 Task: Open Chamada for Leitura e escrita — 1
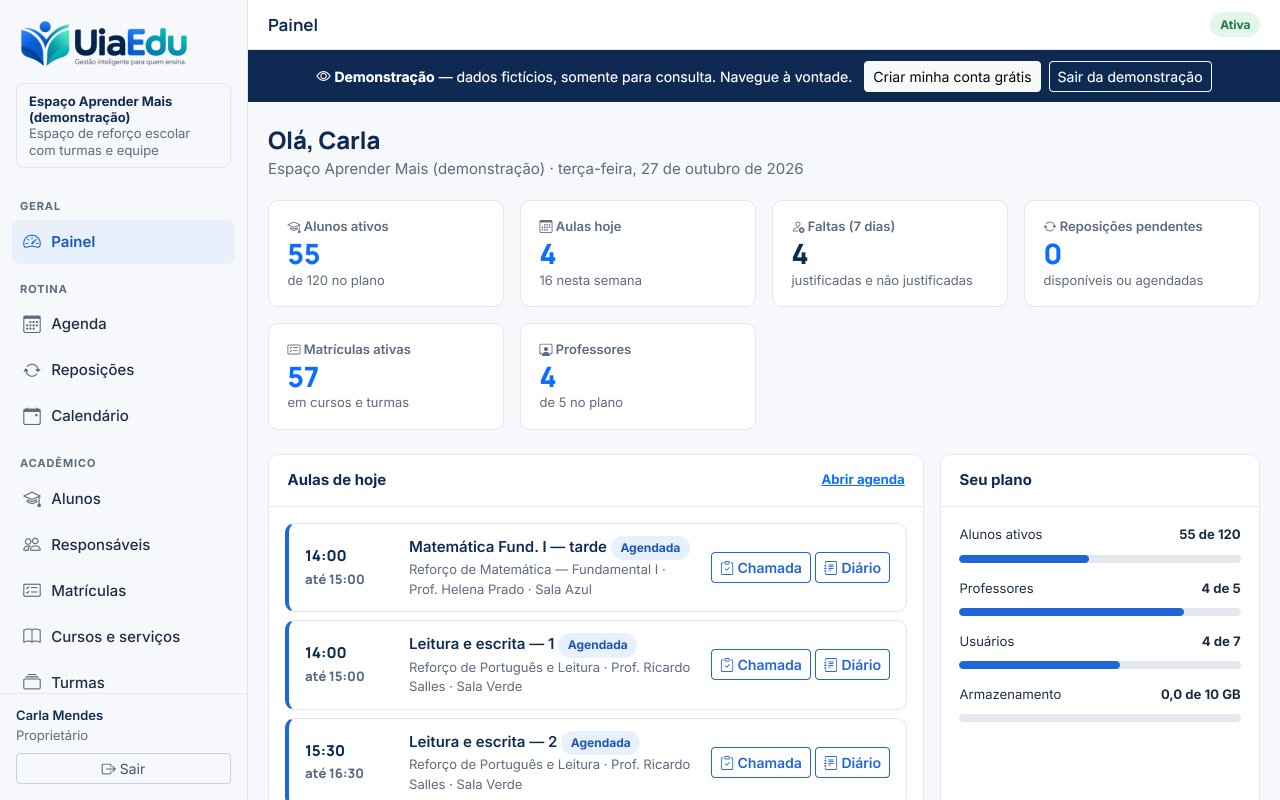[761, 665]
